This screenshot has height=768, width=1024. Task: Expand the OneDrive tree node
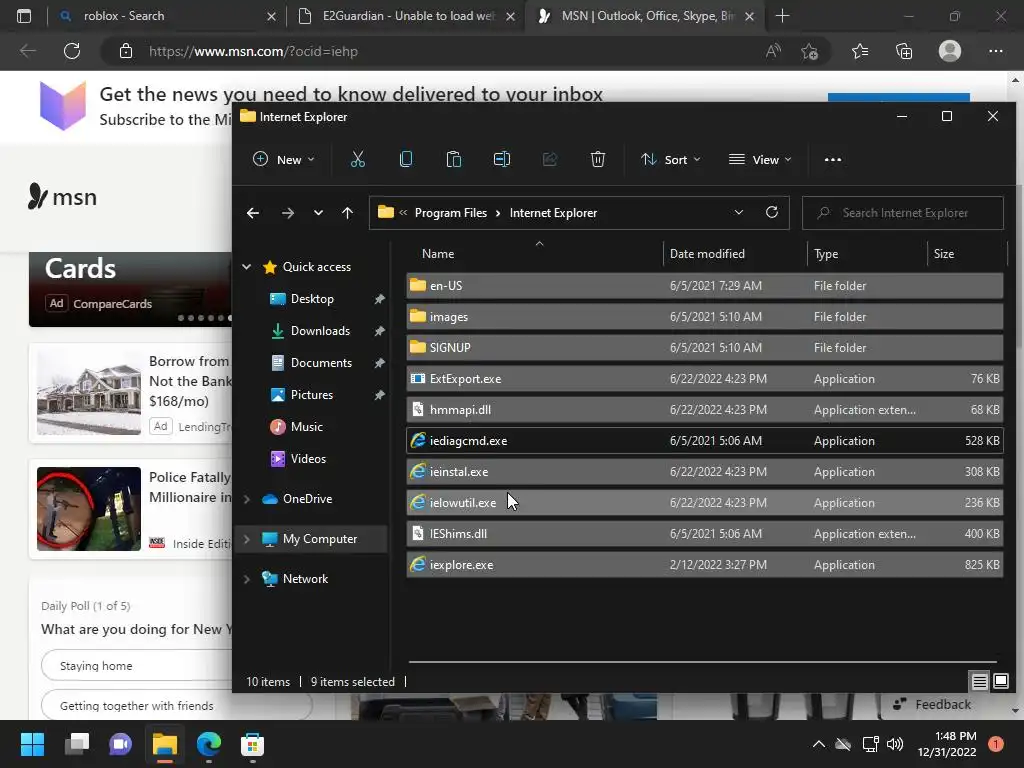pos(246,499)
